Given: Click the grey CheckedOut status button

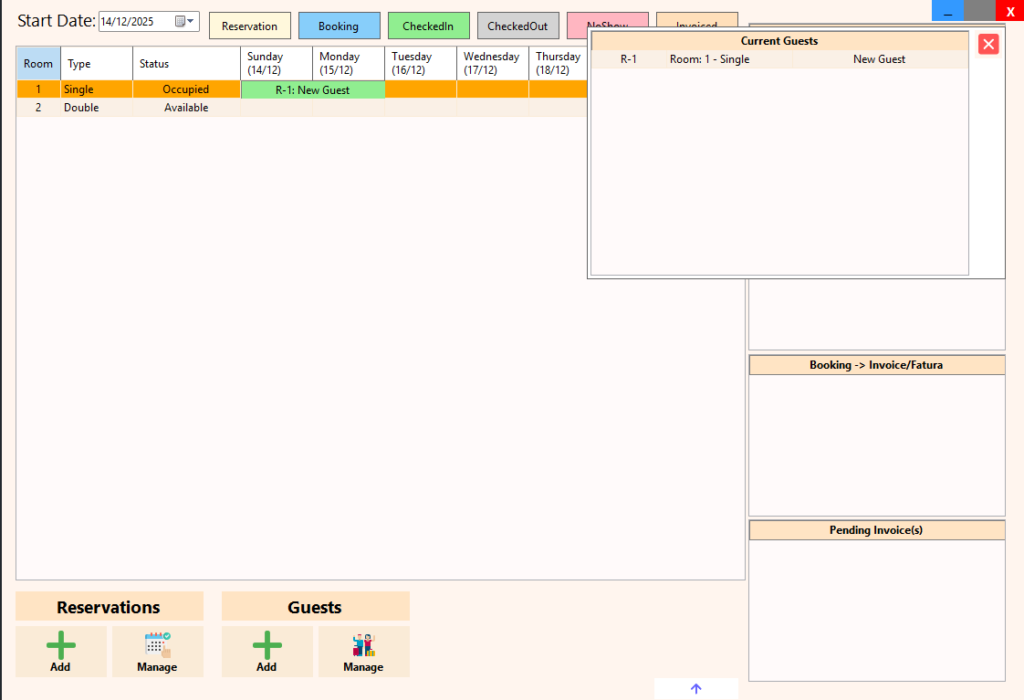Looking at the screenshot, I should (517, 26).
